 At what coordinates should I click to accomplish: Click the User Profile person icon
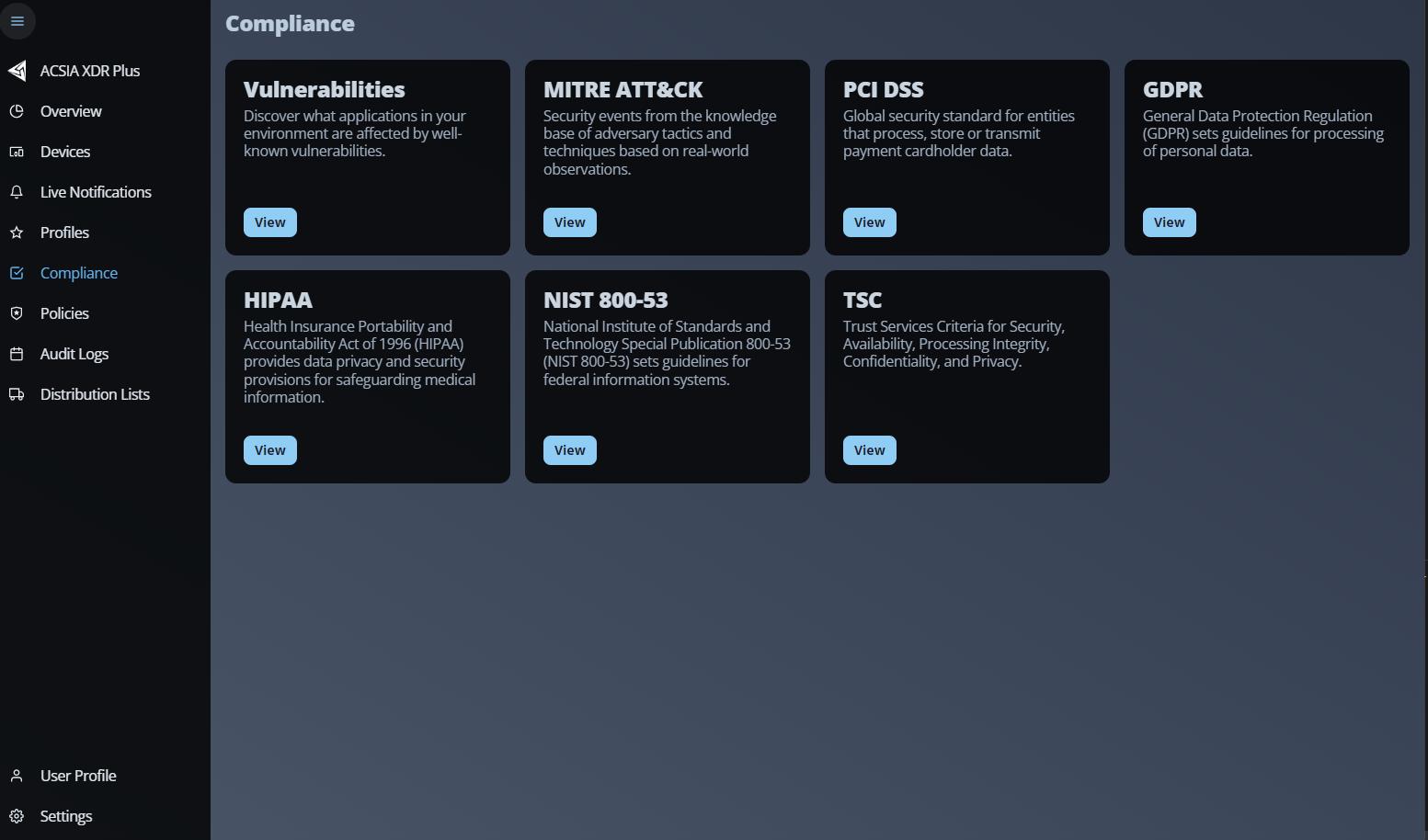[x=17, y=776]
